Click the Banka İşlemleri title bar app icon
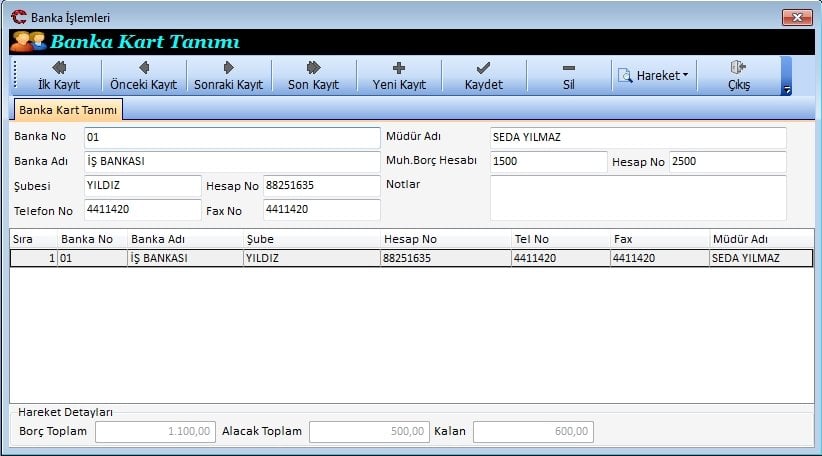 tap(19, 17)
